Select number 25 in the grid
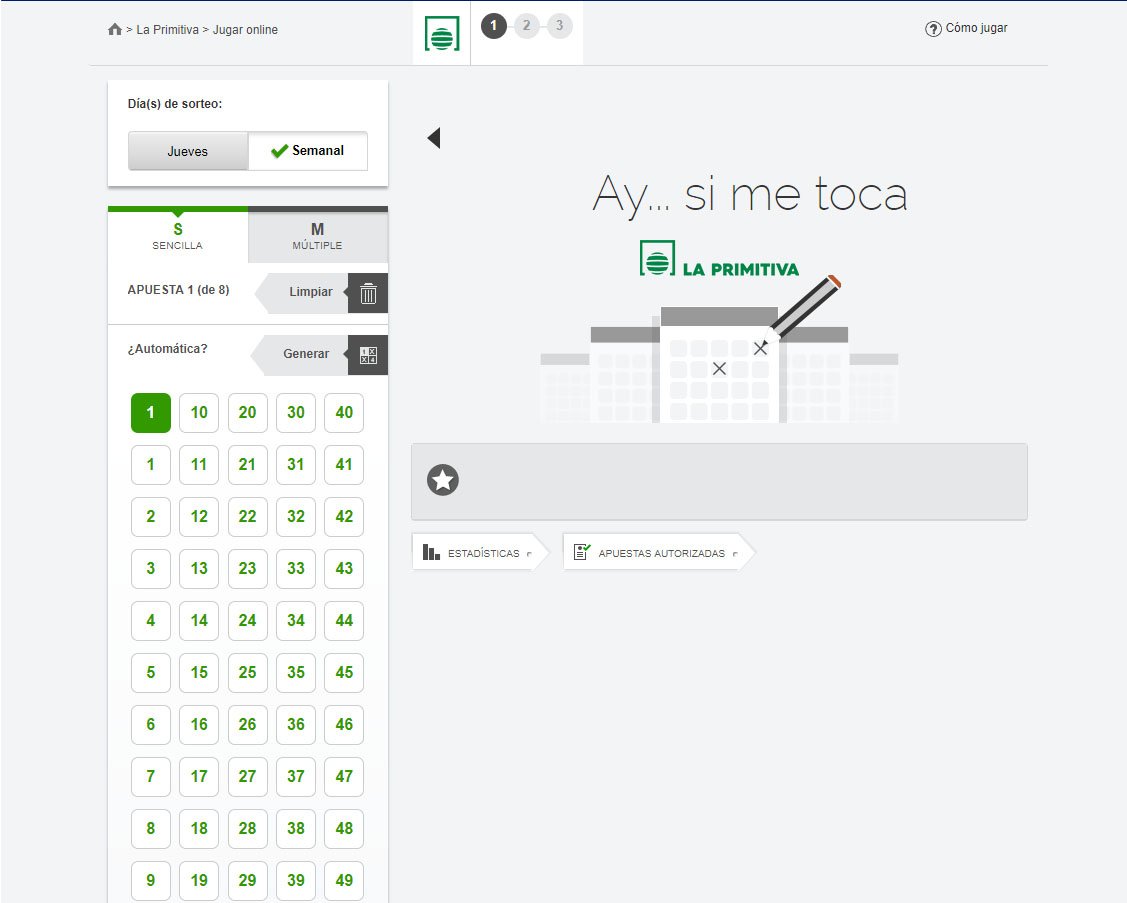1127x903 pixels. 247,673
